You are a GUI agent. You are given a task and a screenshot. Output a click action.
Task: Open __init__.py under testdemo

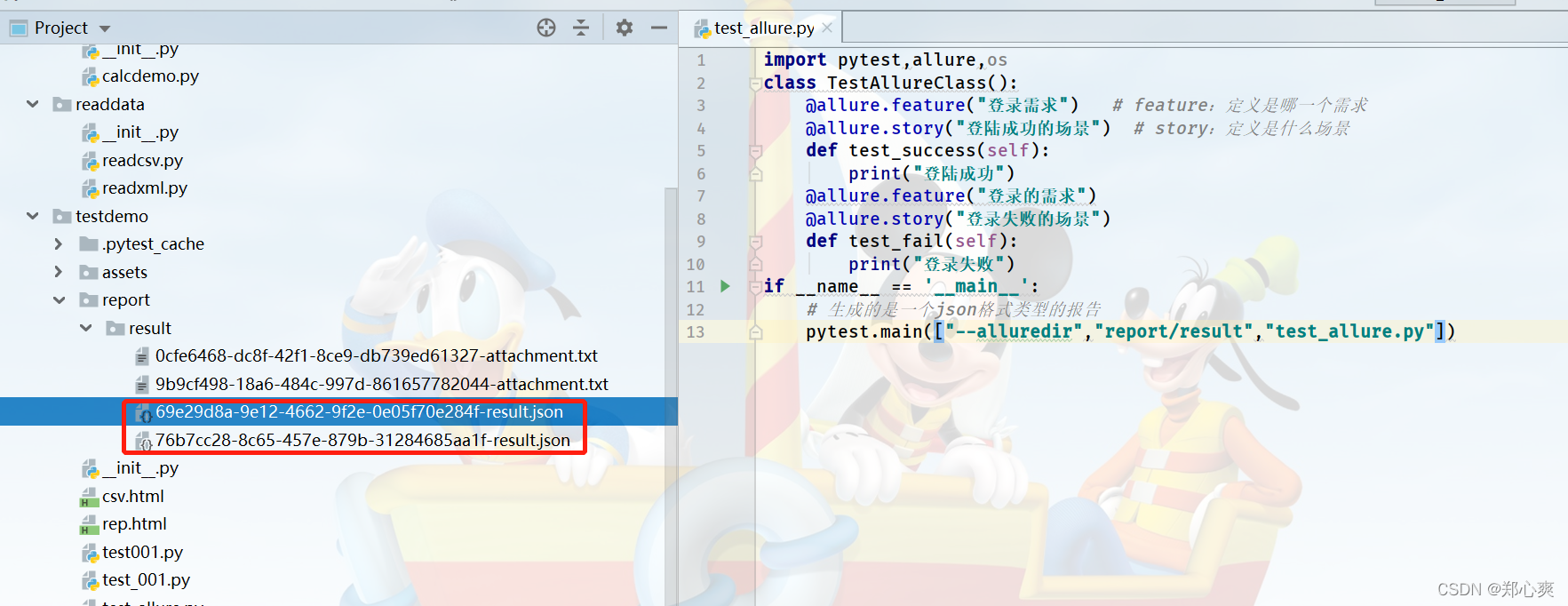pyautogui.click(x=140, y=467)
